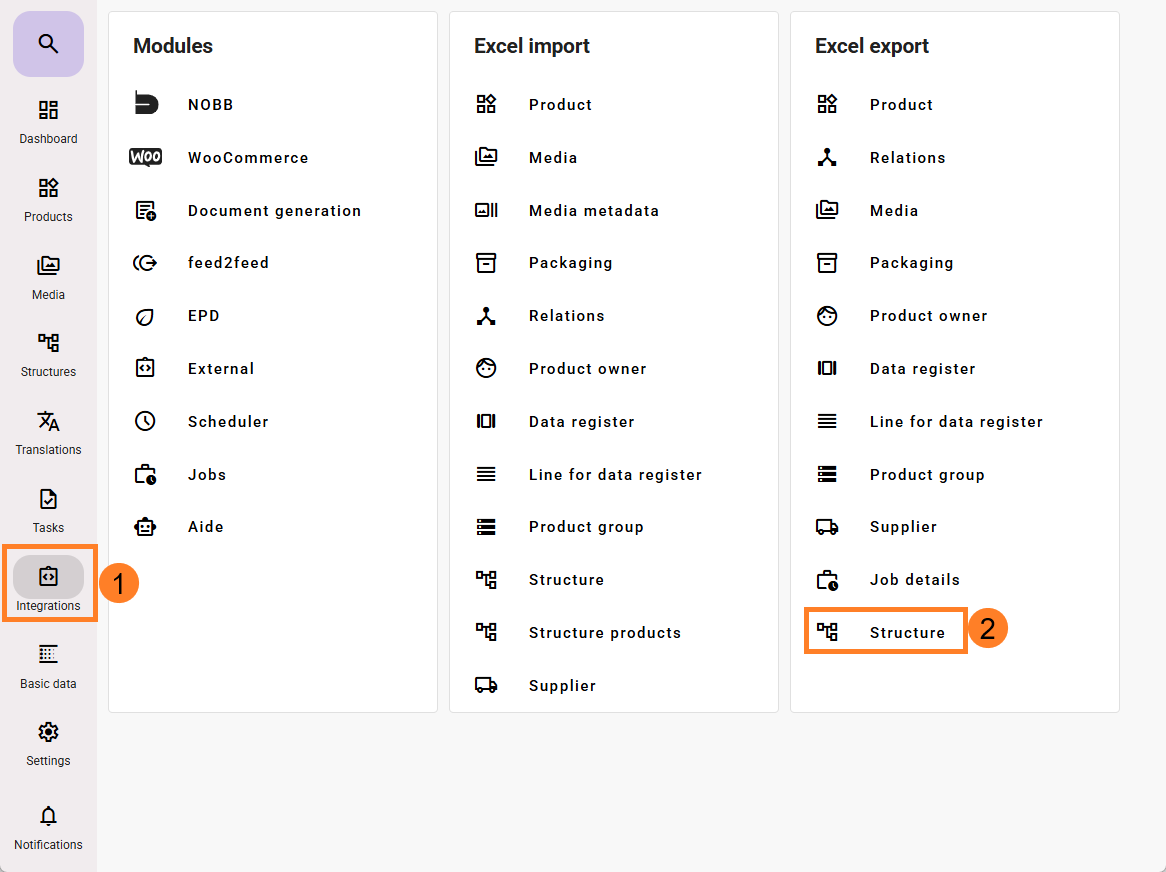1166x872 pixels.
Task: Select the NOBB module
Action: (210, 105)
